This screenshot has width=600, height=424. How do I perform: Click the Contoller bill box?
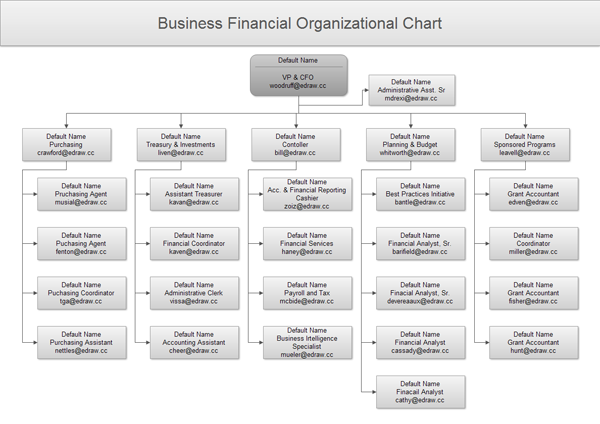tap(295, 144)
